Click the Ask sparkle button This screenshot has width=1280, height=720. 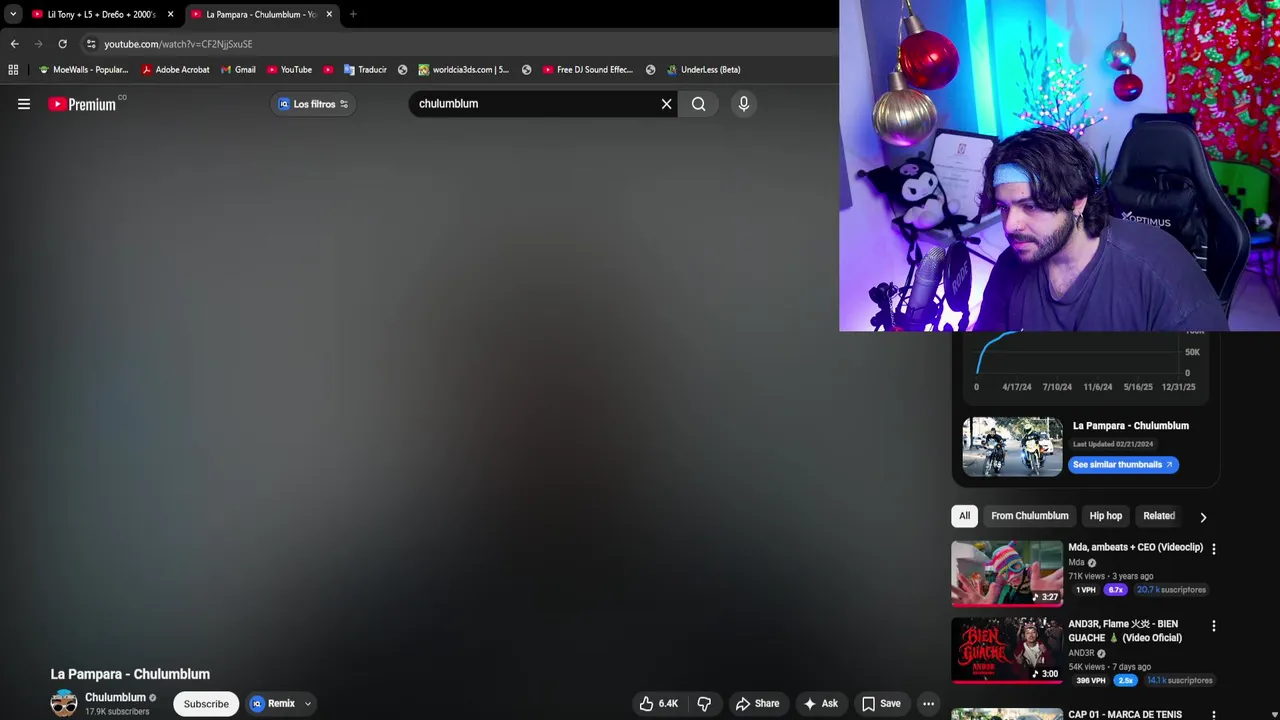click(x=820, y=704)
